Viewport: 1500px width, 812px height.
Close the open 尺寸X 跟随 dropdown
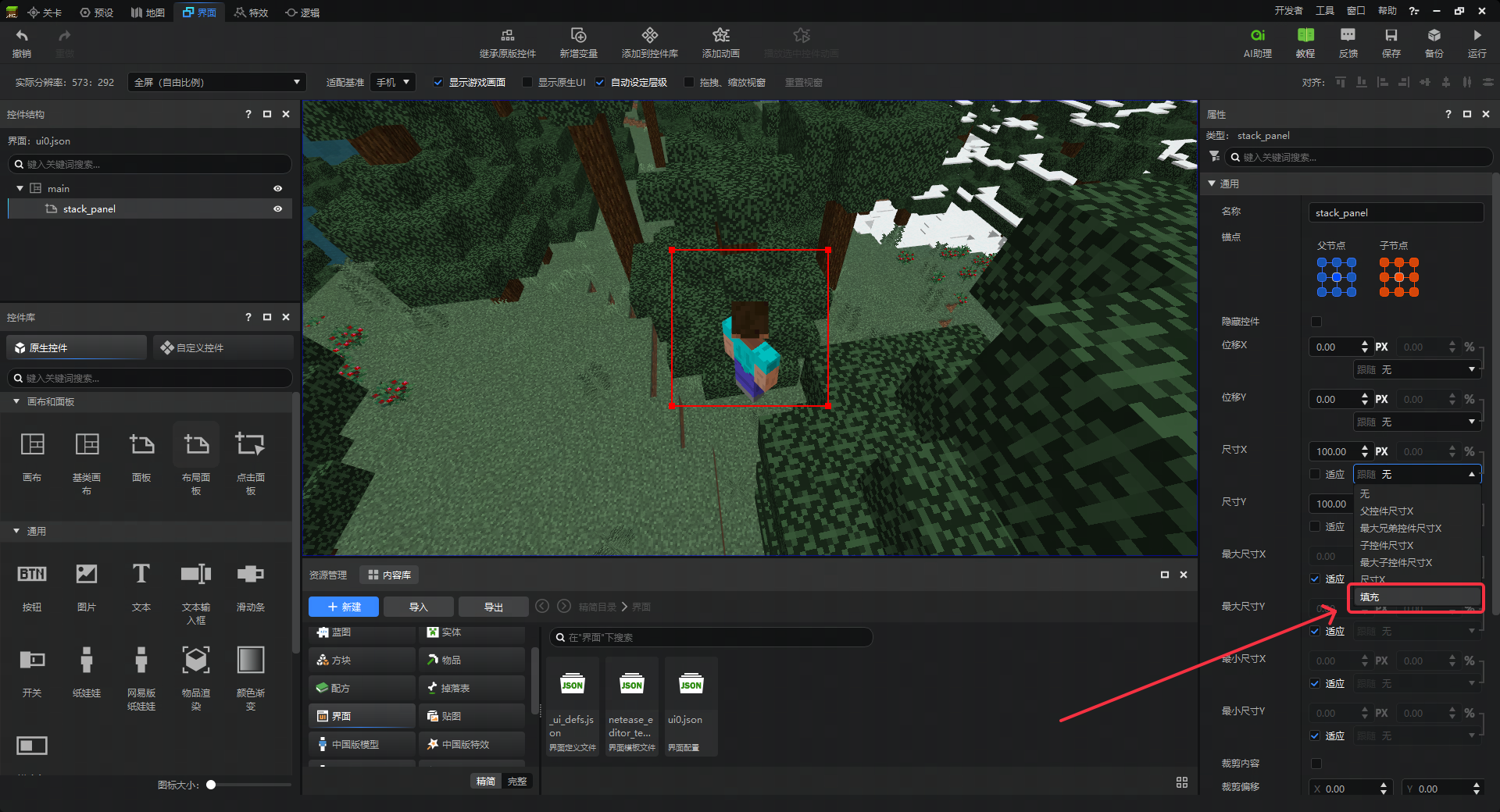pyautogui.click(x=1418, y=474)
